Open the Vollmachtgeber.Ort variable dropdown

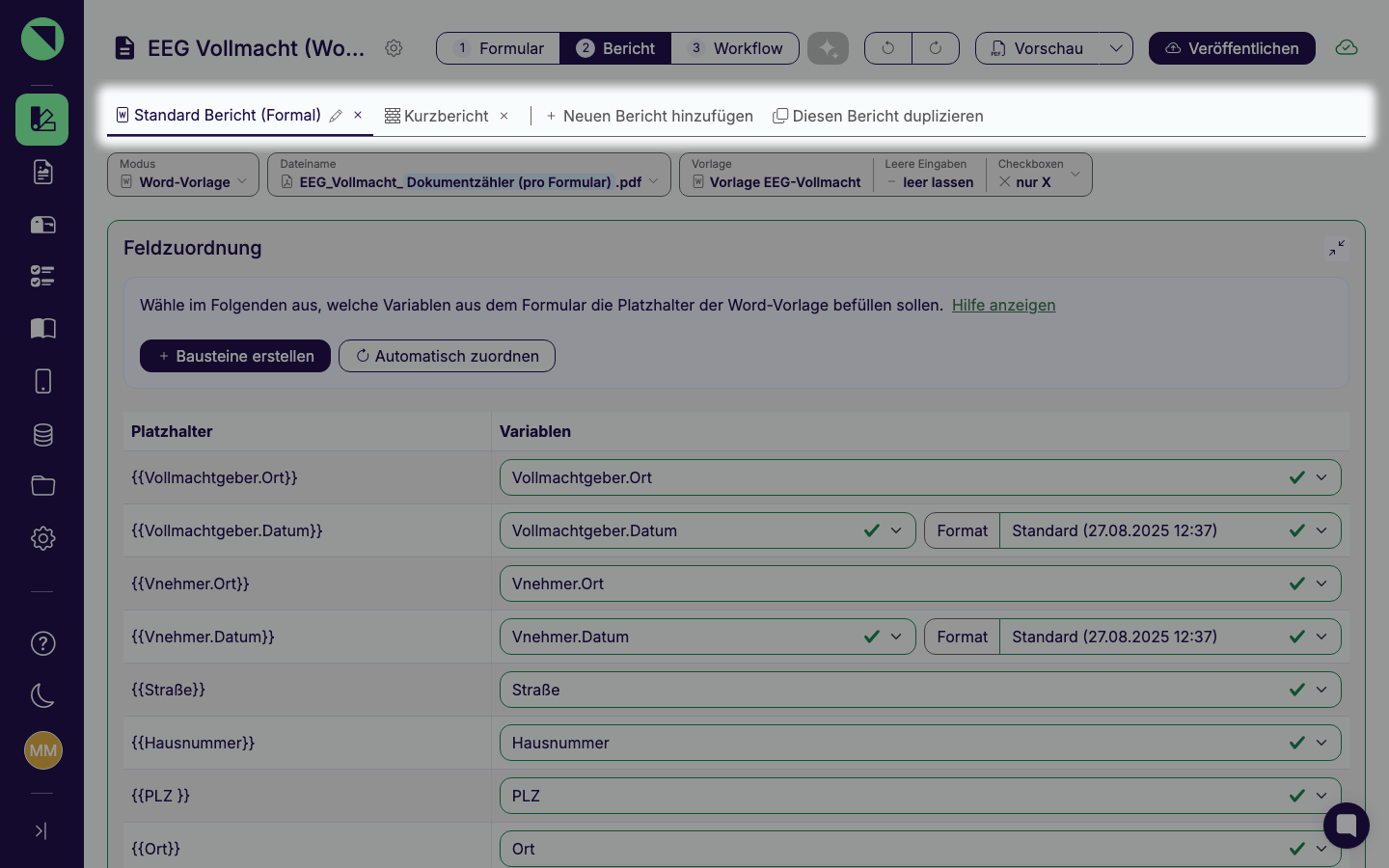(x=920, y=477)
